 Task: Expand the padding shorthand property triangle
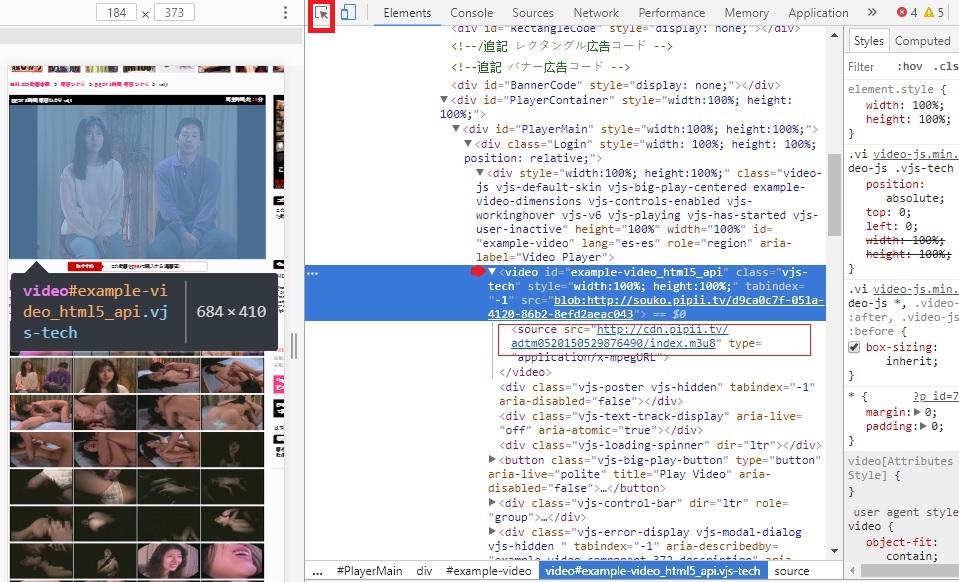click(x=922, y=426)
